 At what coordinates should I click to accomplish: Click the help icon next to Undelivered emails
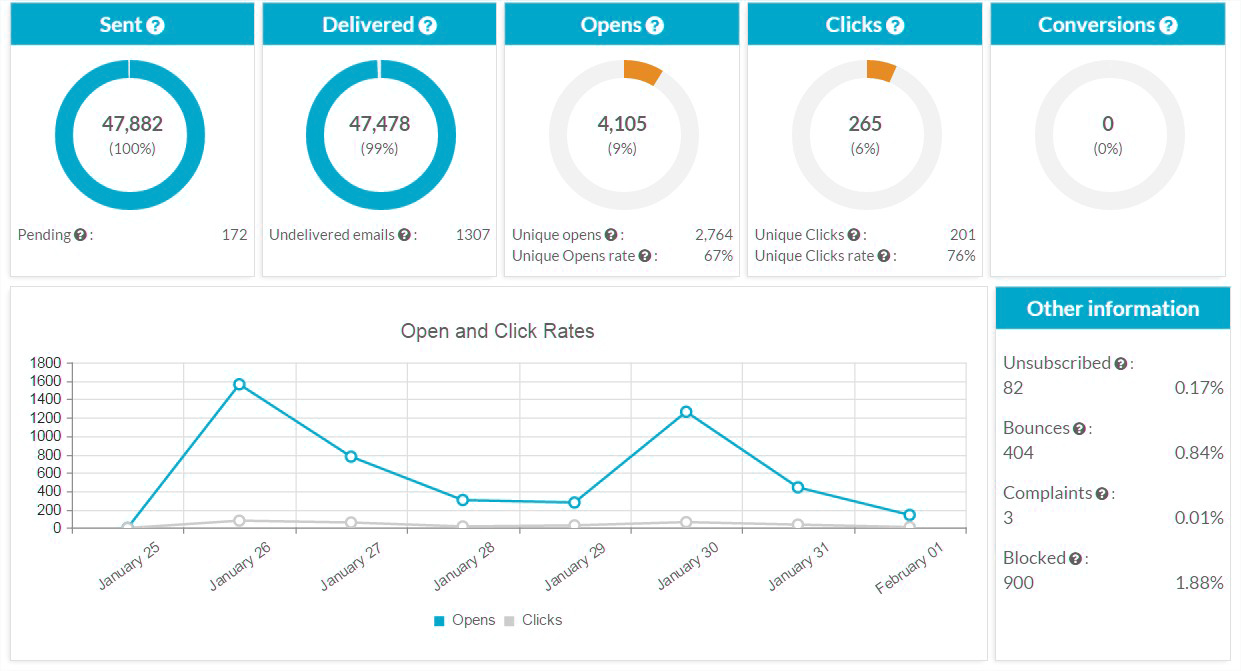[404, 235]
